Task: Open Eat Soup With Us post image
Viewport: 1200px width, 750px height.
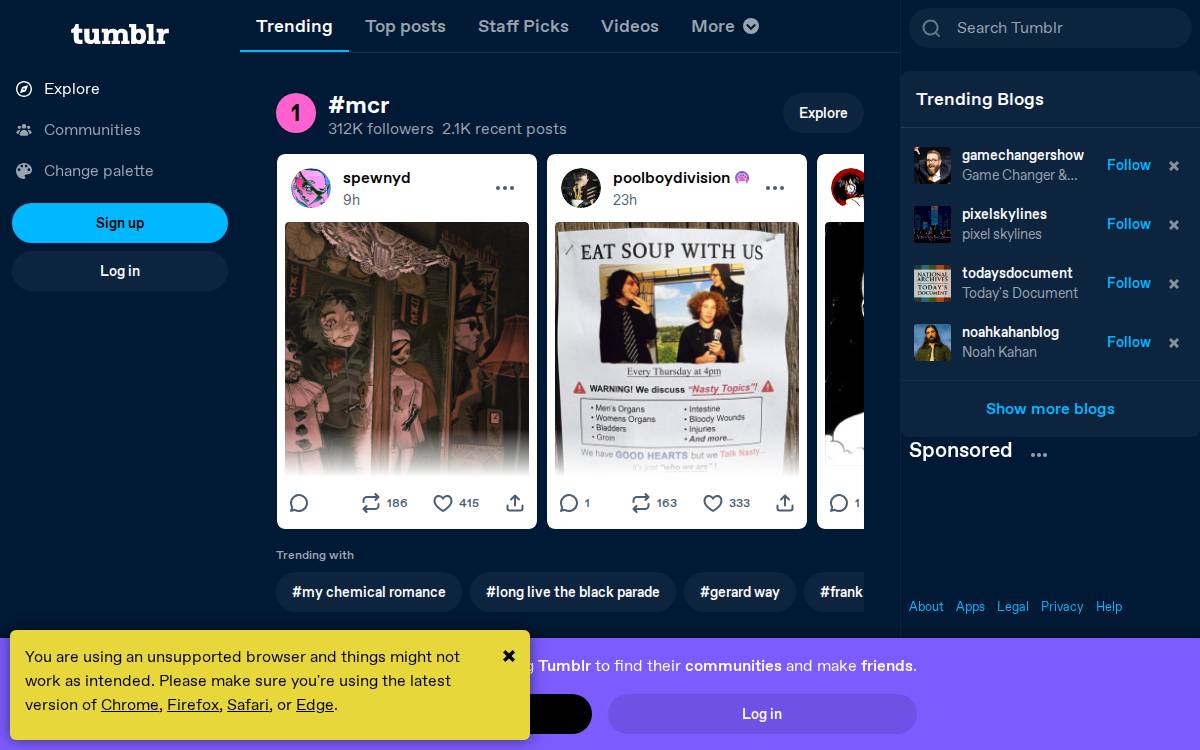Action: coord(677,350)
